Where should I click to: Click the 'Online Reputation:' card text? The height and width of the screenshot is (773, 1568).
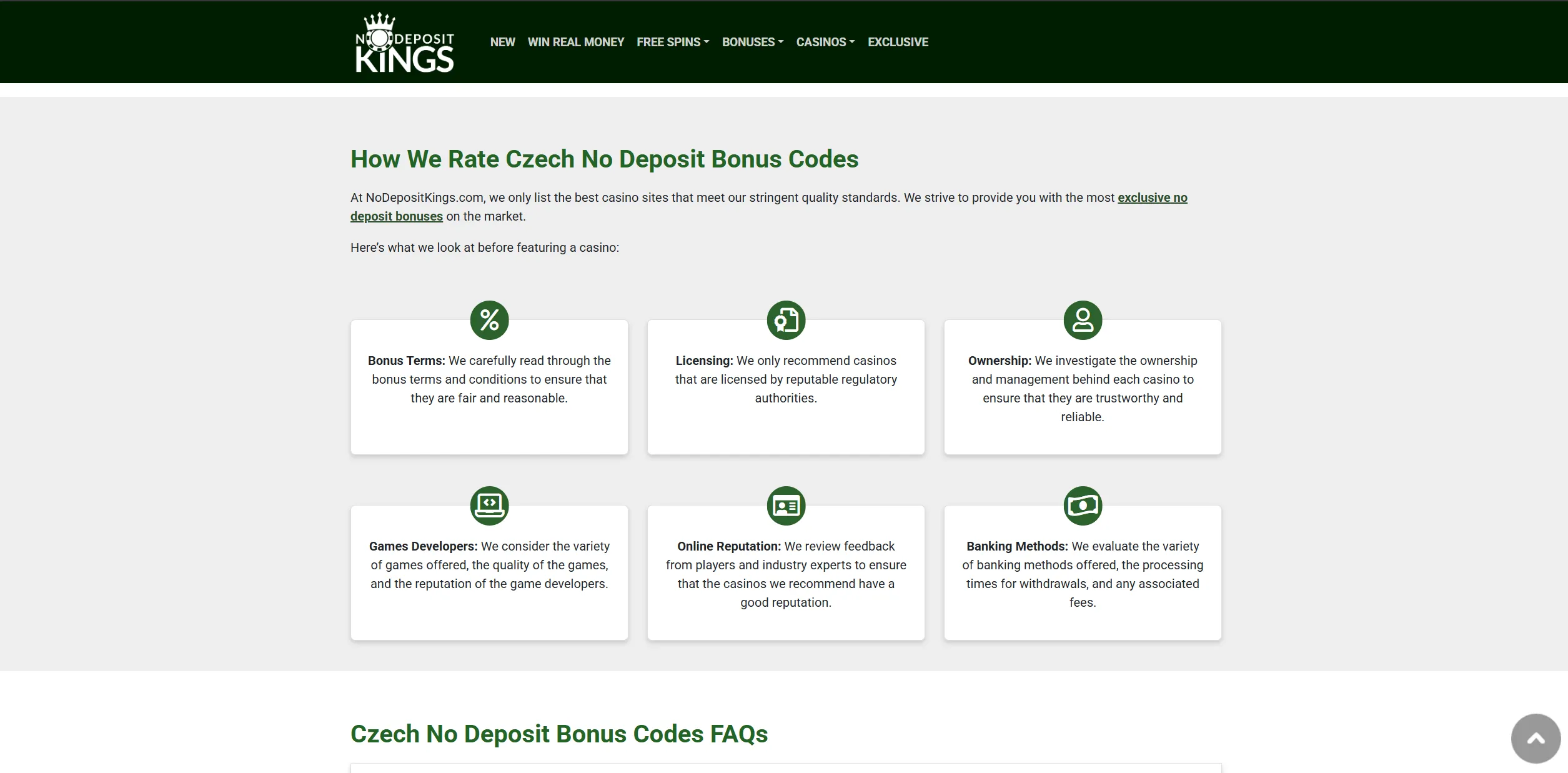[786, 574]
